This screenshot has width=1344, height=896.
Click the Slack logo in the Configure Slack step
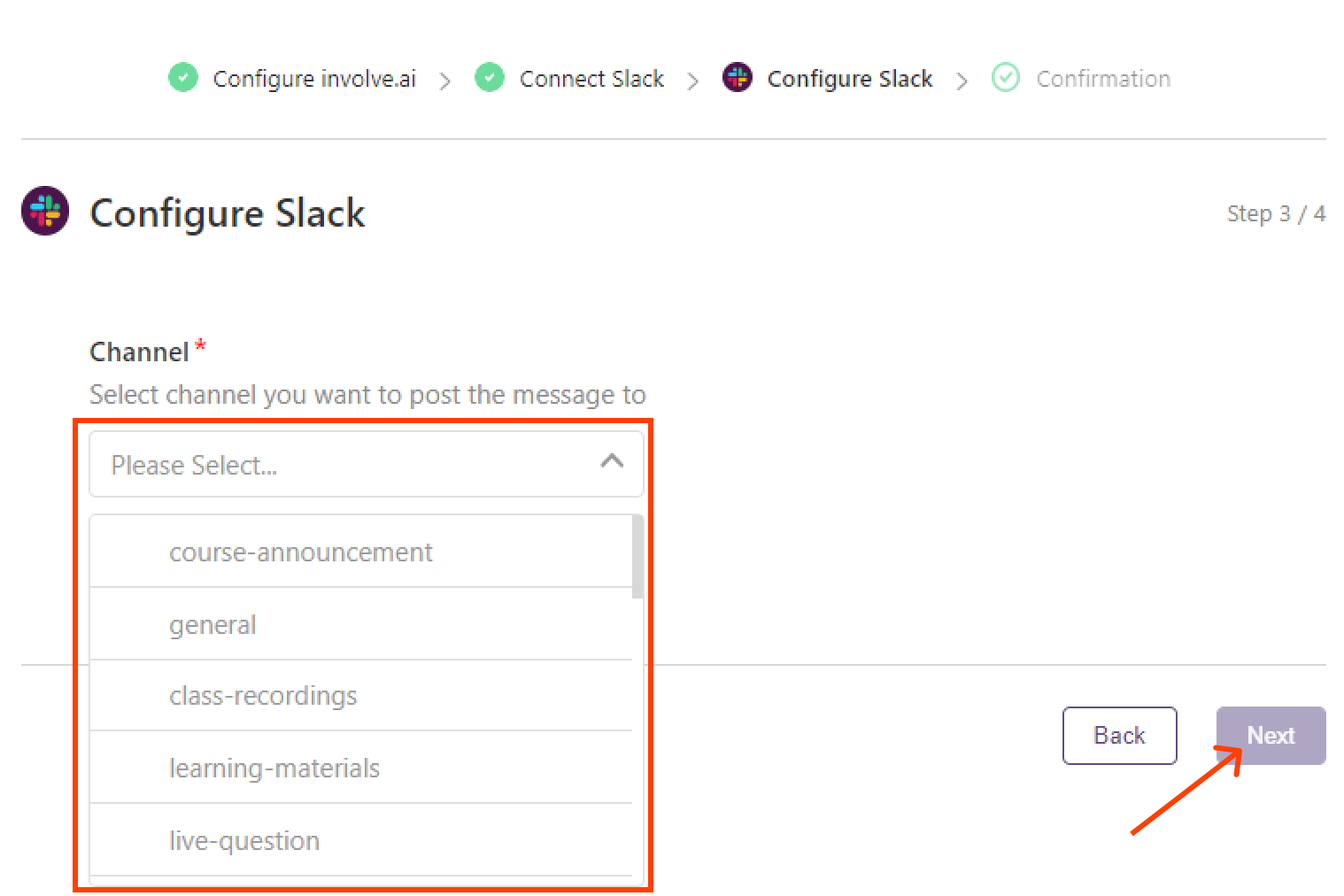pos(738,78)
